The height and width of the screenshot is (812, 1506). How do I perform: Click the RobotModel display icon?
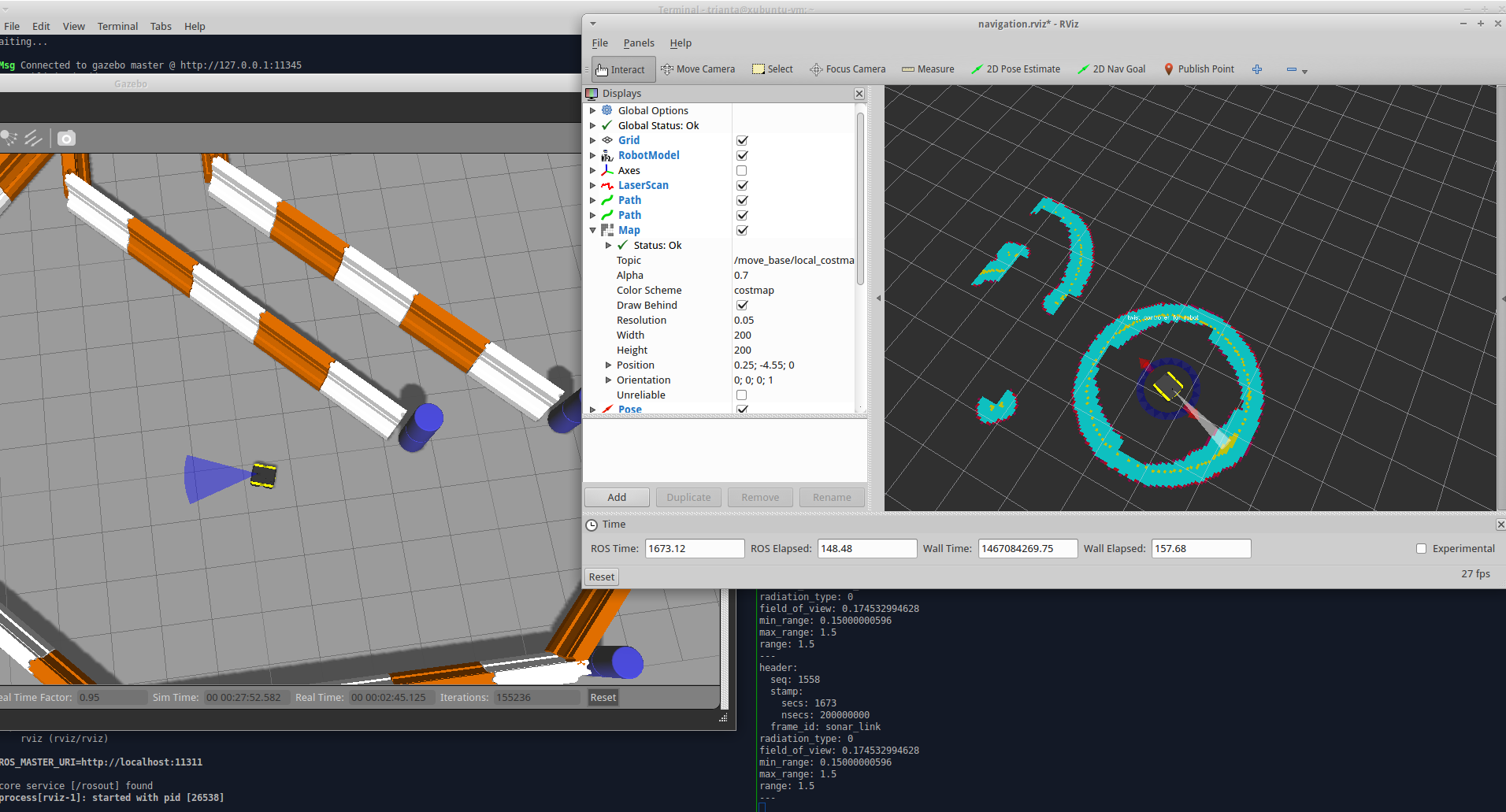tap(607, 155)
